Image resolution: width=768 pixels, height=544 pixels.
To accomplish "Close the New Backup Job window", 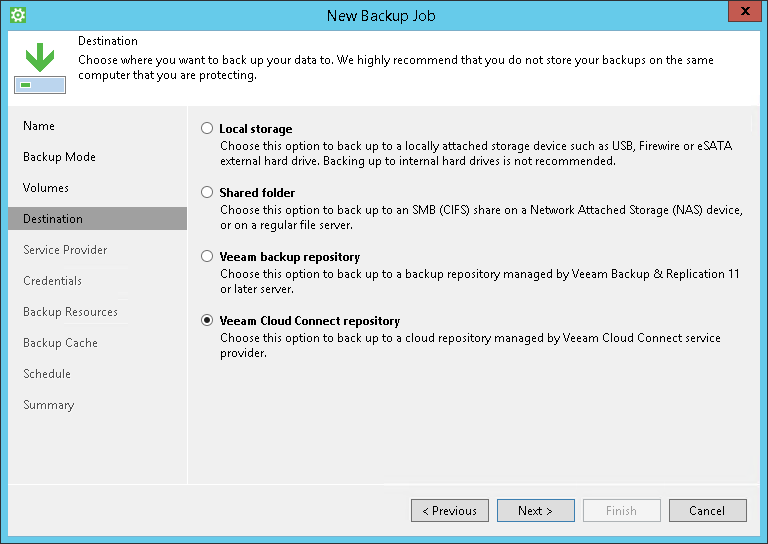I will 744,11.
